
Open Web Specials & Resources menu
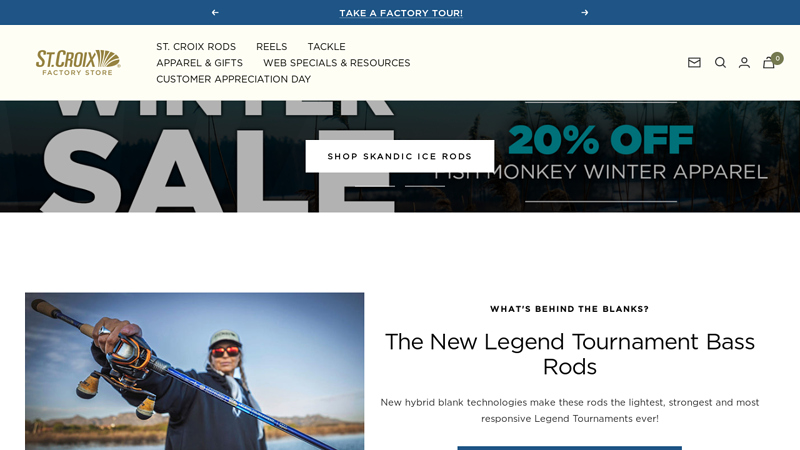tap(337, 63)
